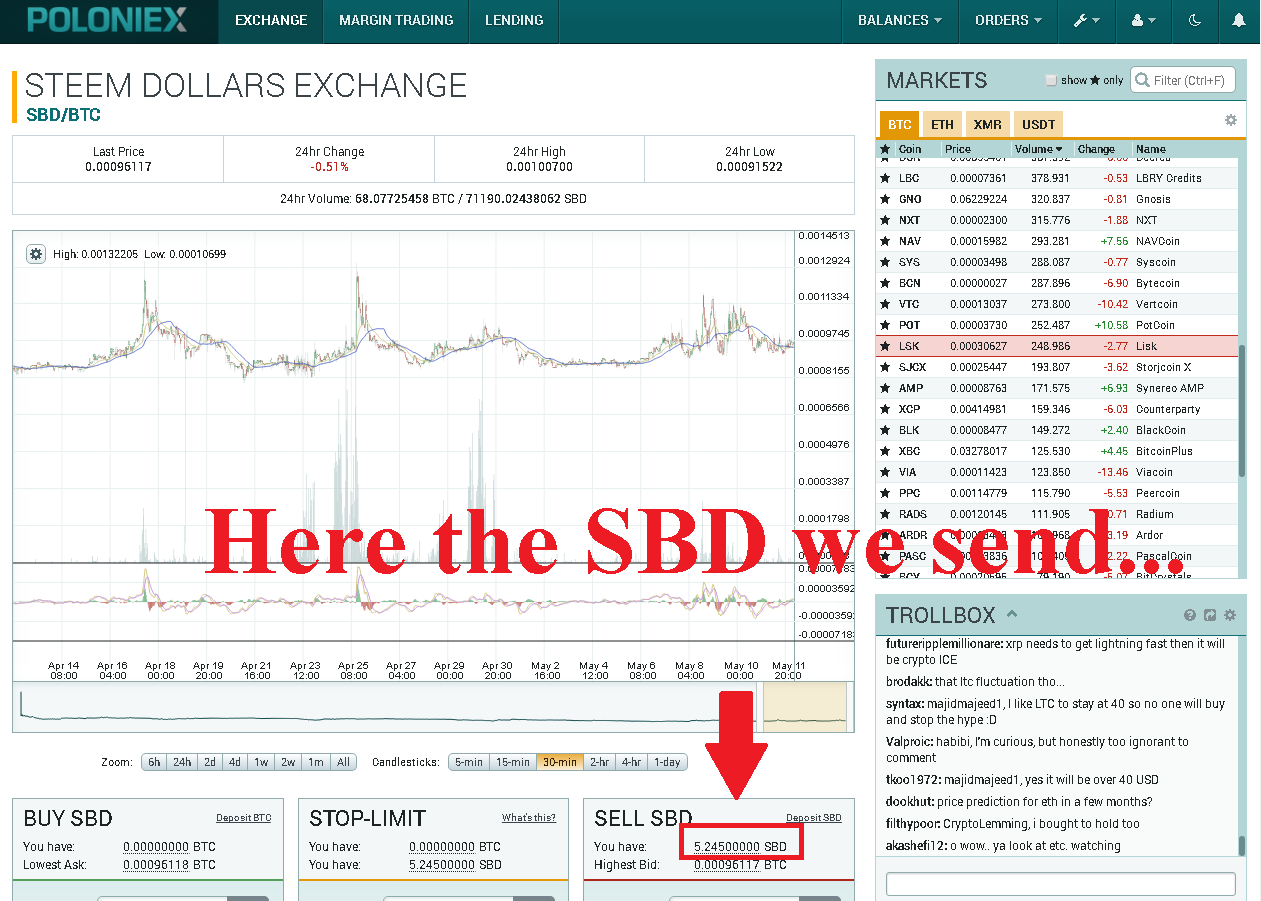Toggle favorite star for NXT

tap(884, 220)
